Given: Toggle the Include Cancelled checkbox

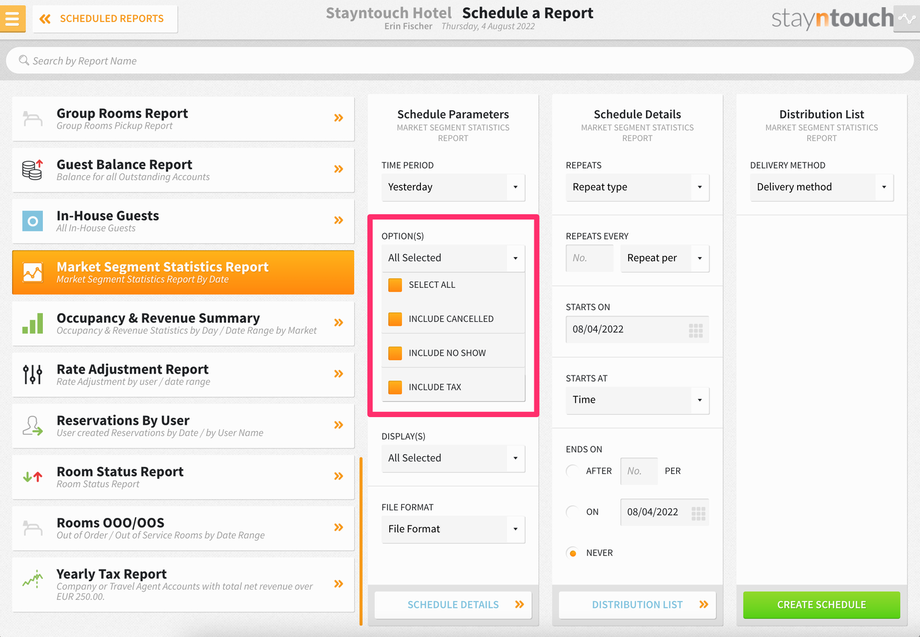Looking at the screenshot, I should 395,319.
